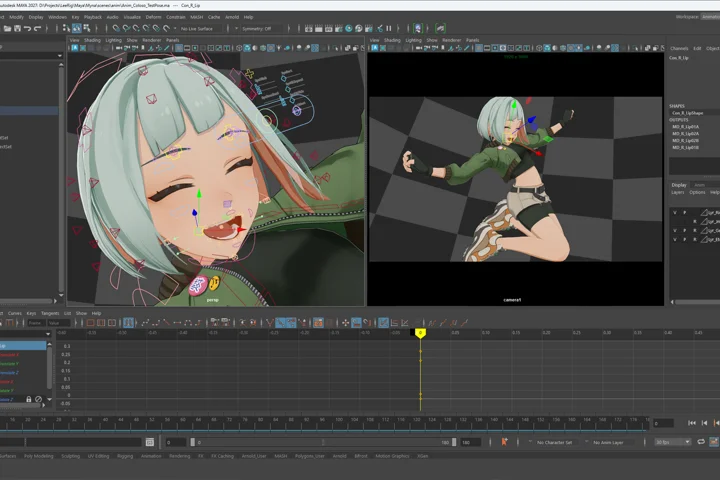Click the Open Scene folder icon
The width and height of the screenshot is (720, 480).
[x=7, y=28]
